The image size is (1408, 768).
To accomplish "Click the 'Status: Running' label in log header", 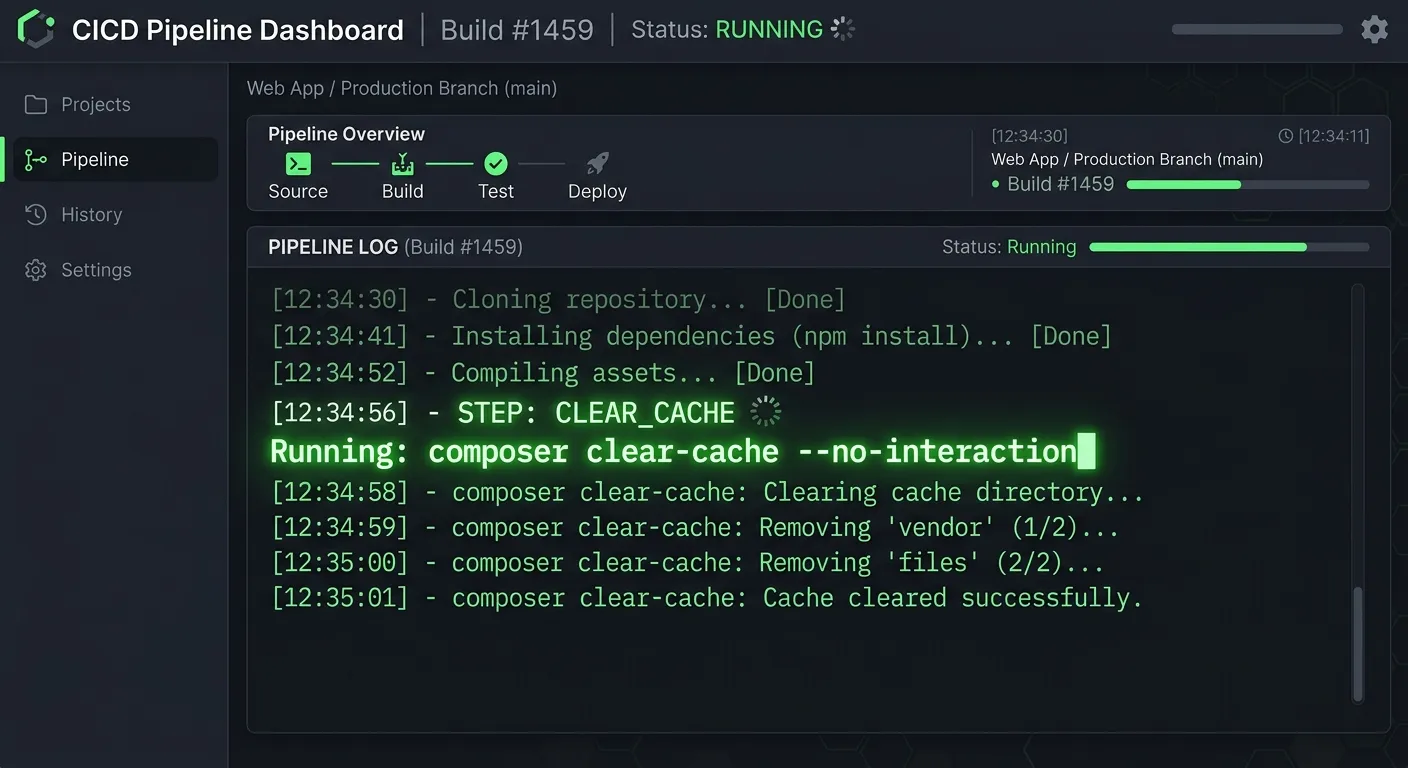I will tap(1009, 247).
